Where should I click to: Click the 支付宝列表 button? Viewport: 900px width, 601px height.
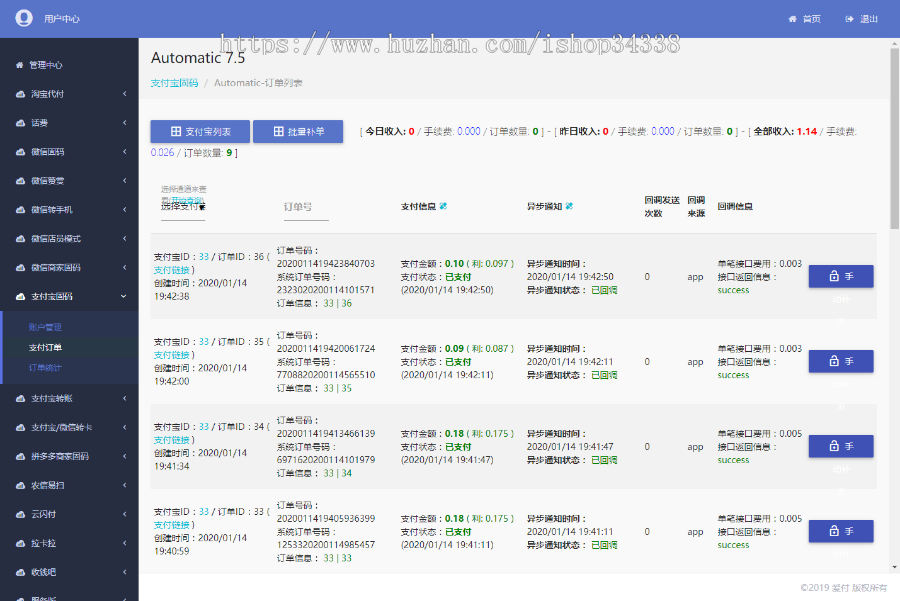click(200, 131)
